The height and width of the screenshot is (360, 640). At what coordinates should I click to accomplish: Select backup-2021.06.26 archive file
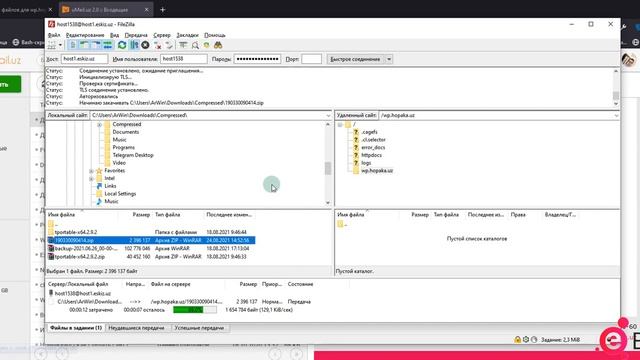(x=151, y=249)
